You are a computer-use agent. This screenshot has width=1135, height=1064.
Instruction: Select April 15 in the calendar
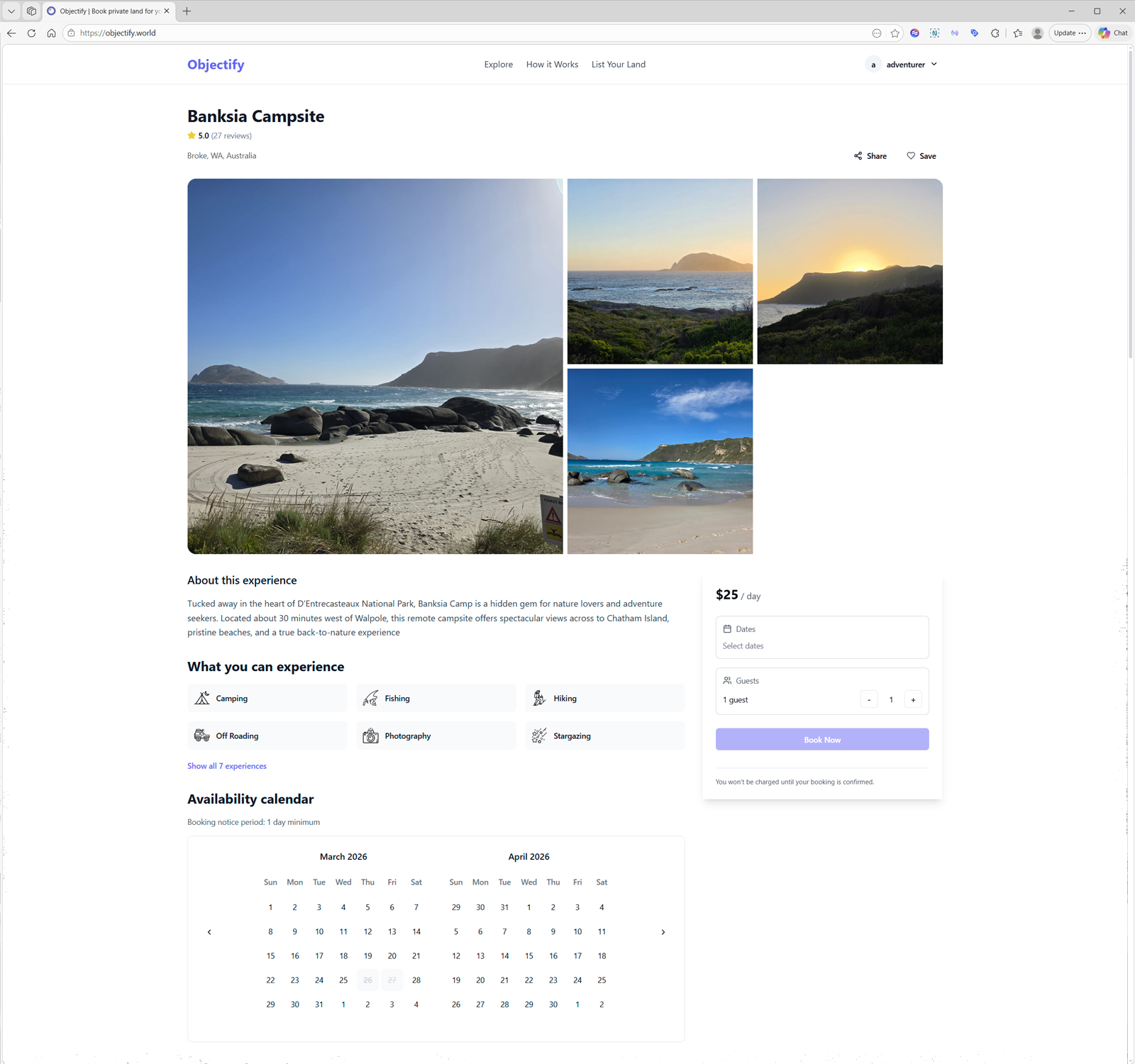pos(529,956)
